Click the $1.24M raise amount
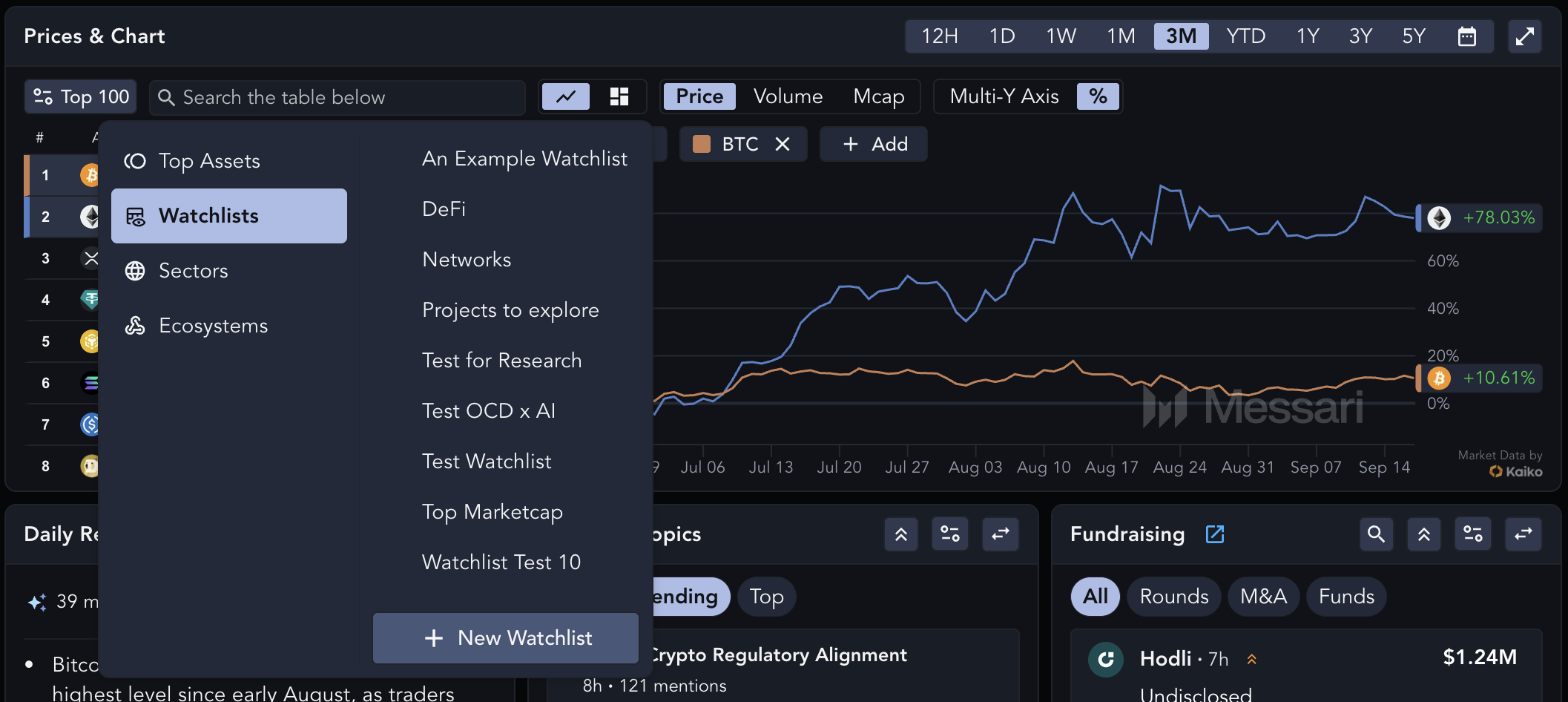This screenshot has width=1568, height=702. coord(1479,657)
